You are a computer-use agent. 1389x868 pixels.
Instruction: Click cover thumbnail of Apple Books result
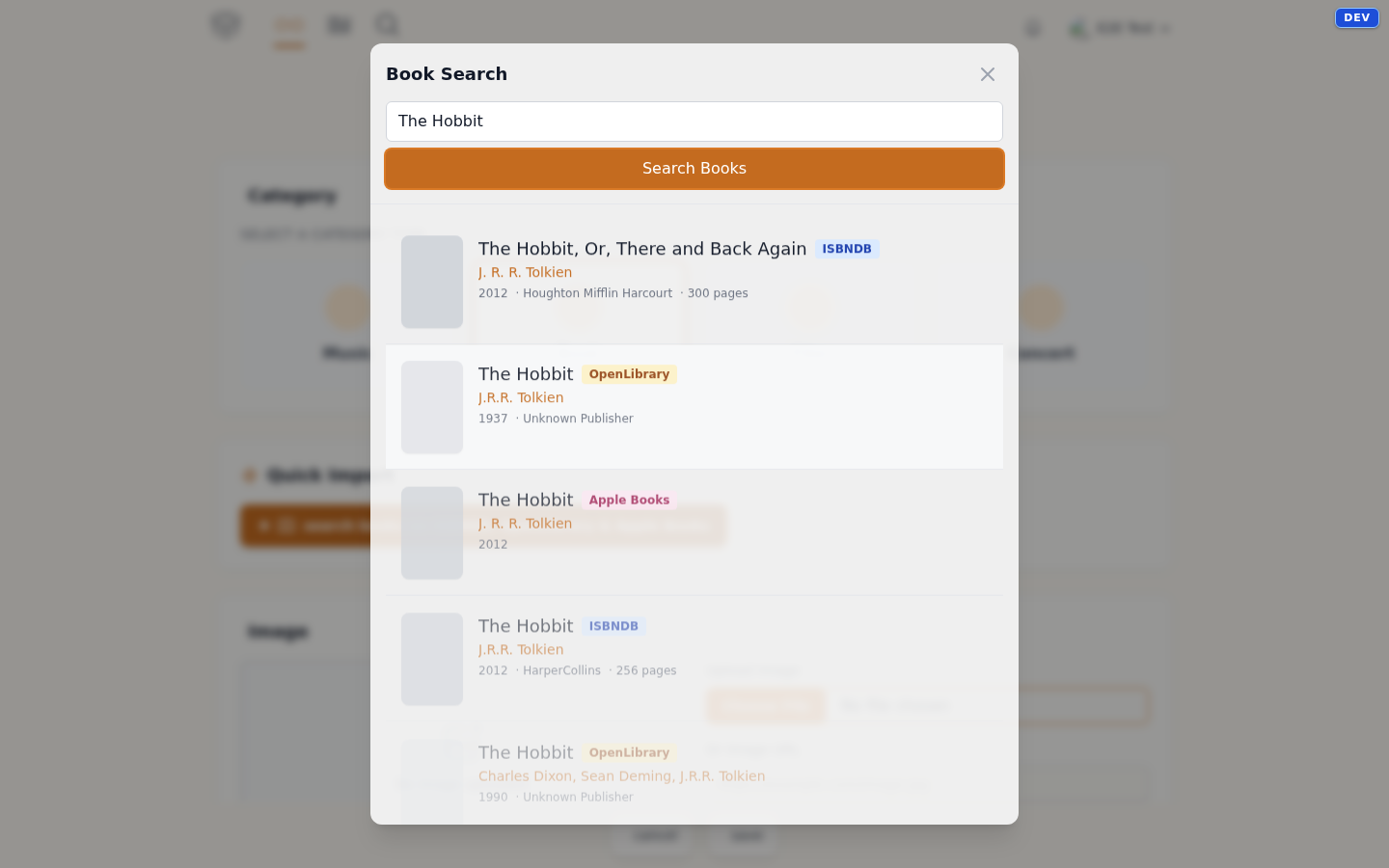(432, 533)
